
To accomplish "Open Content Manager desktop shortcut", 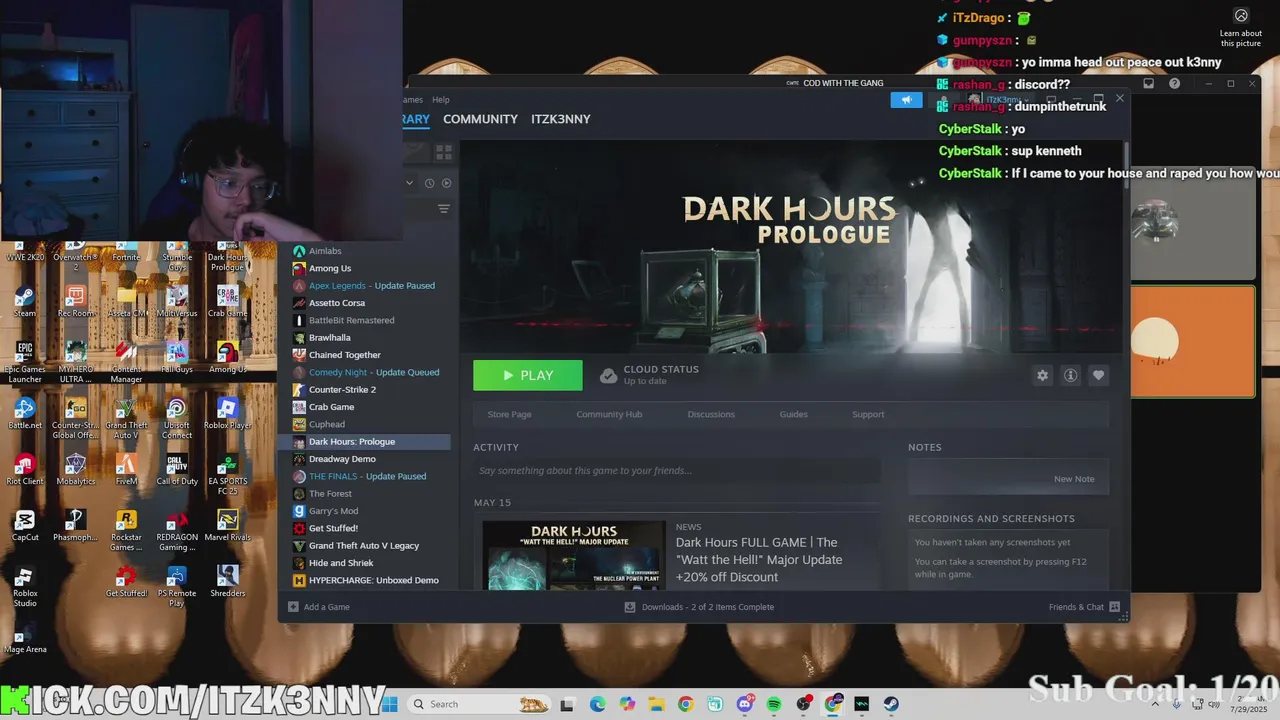I will click(126, 362).
